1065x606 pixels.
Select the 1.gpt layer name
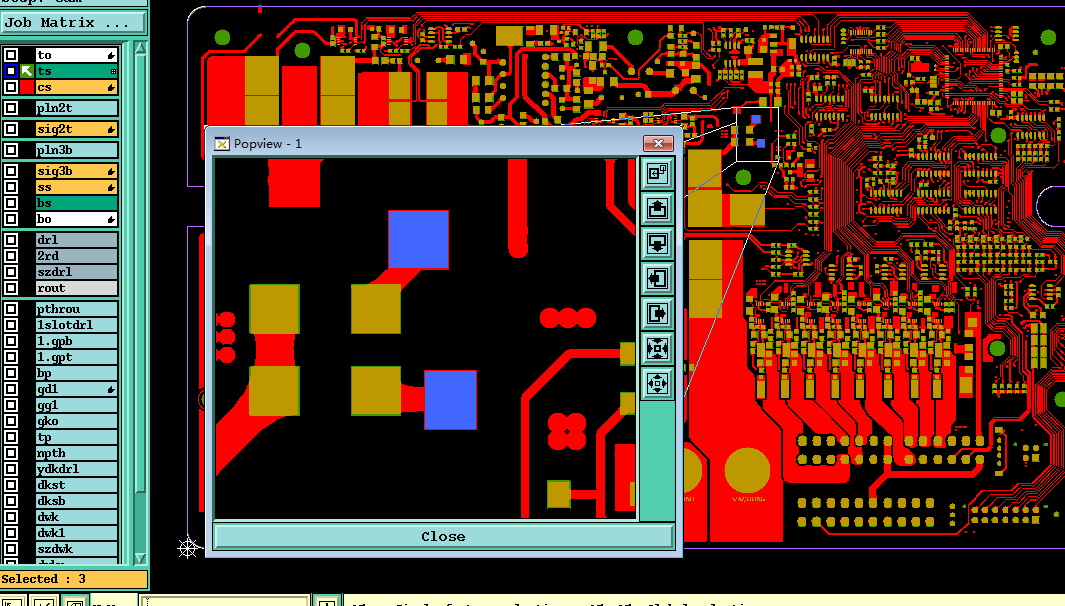tap(77, 357)
